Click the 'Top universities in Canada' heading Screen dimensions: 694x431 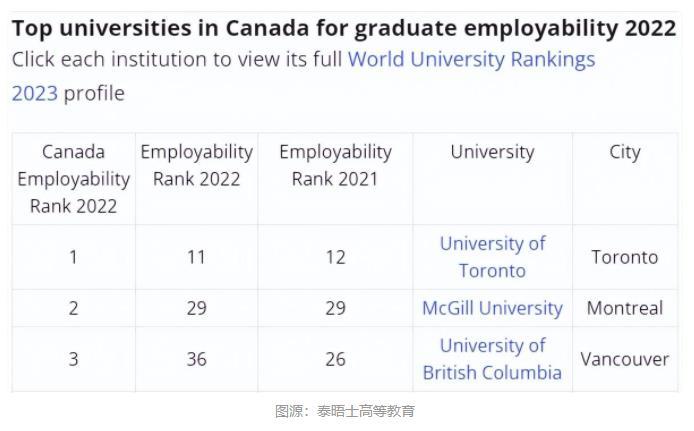(344, 28)
